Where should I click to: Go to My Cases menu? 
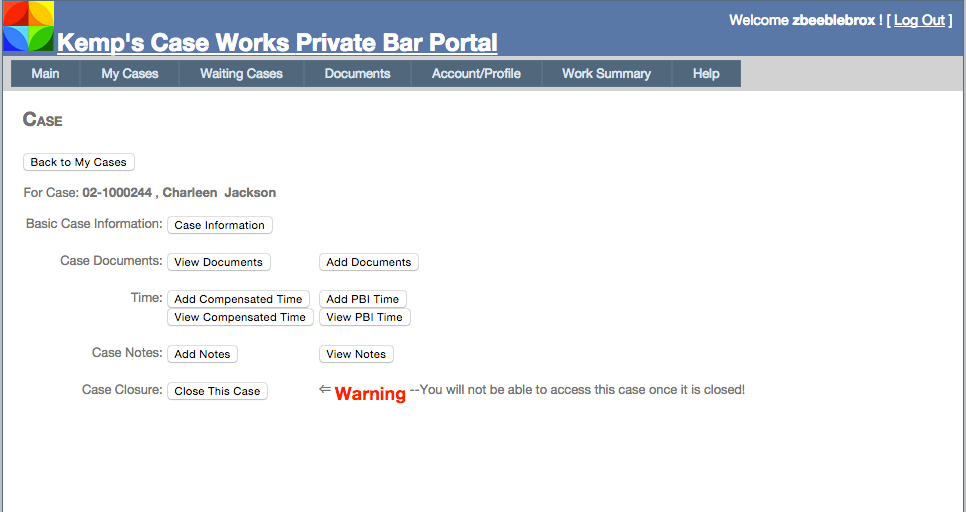(130, 73)
